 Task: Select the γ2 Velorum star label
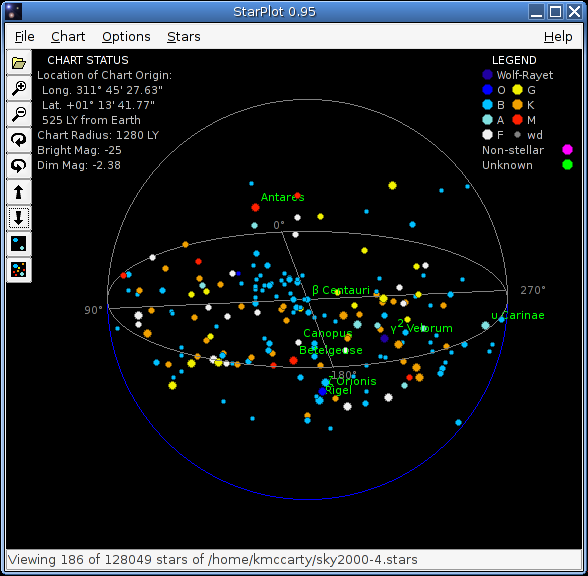tap(421, 327)
